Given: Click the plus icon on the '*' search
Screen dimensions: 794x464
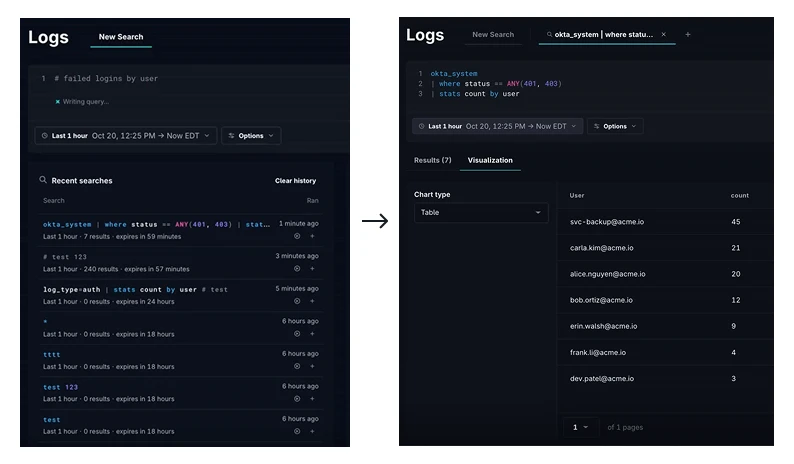Looking at the screenshot, I should point(312,334).
